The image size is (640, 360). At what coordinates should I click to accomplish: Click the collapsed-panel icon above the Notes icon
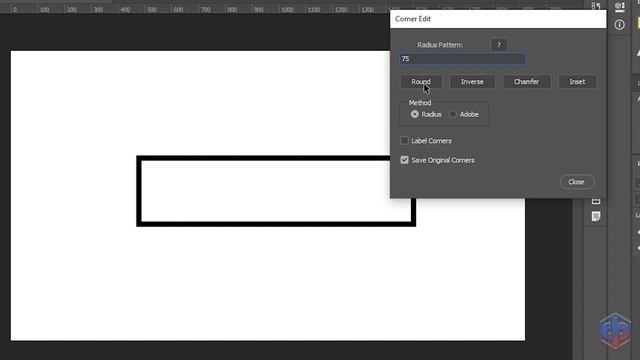tap(596, 201)
